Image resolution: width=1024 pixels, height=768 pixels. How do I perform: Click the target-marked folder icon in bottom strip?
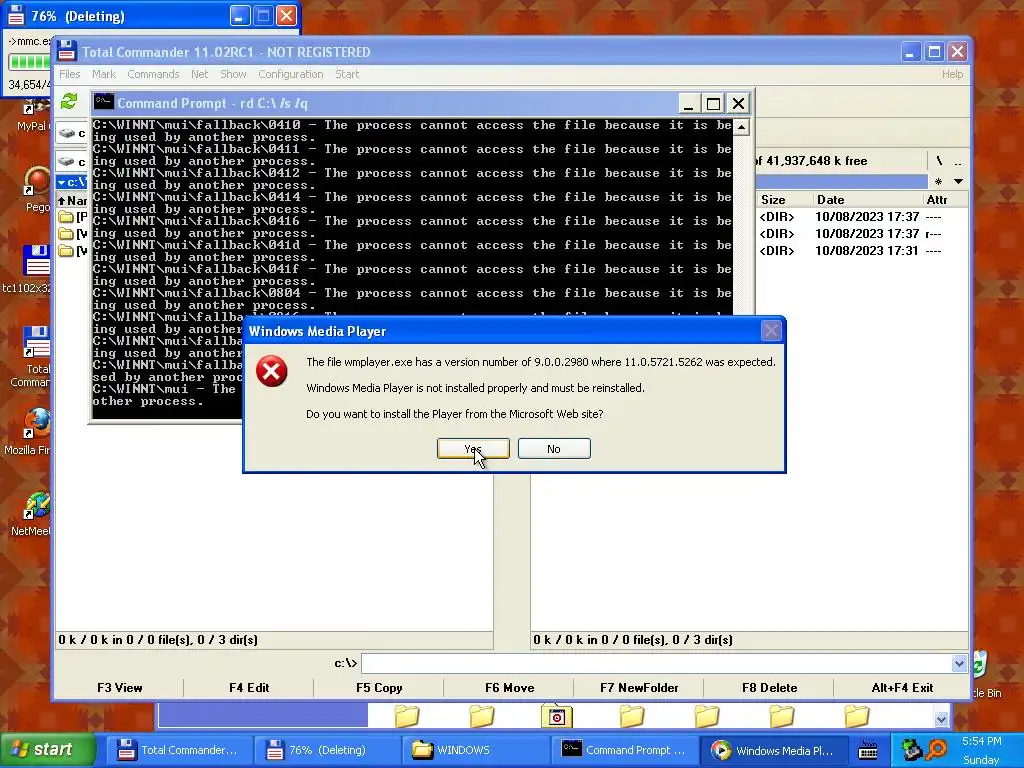click(x=556, y=716)
